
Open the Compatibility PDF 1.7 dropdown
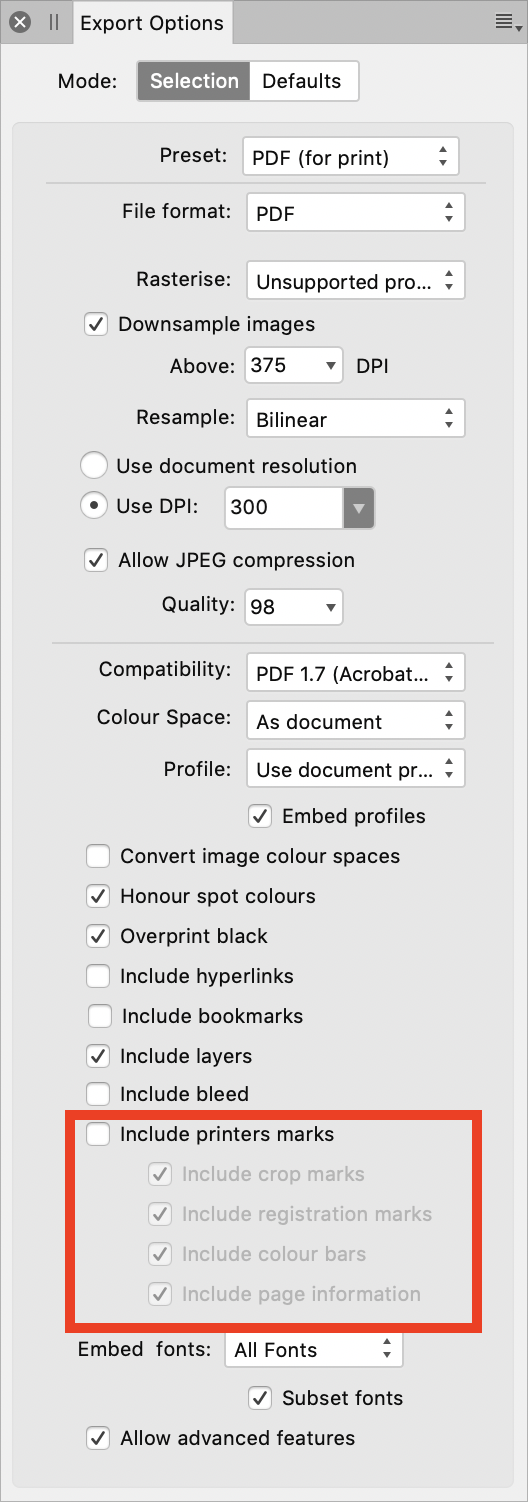tap(356, 673)
